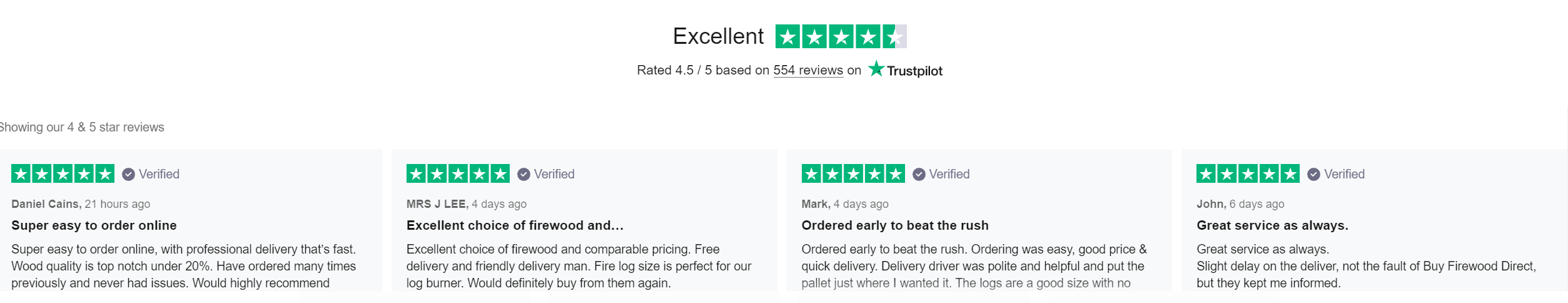Open the 554 reviews link
Image resolution: width=1568 pixels, height=303 pixels.
click(808, 70)
